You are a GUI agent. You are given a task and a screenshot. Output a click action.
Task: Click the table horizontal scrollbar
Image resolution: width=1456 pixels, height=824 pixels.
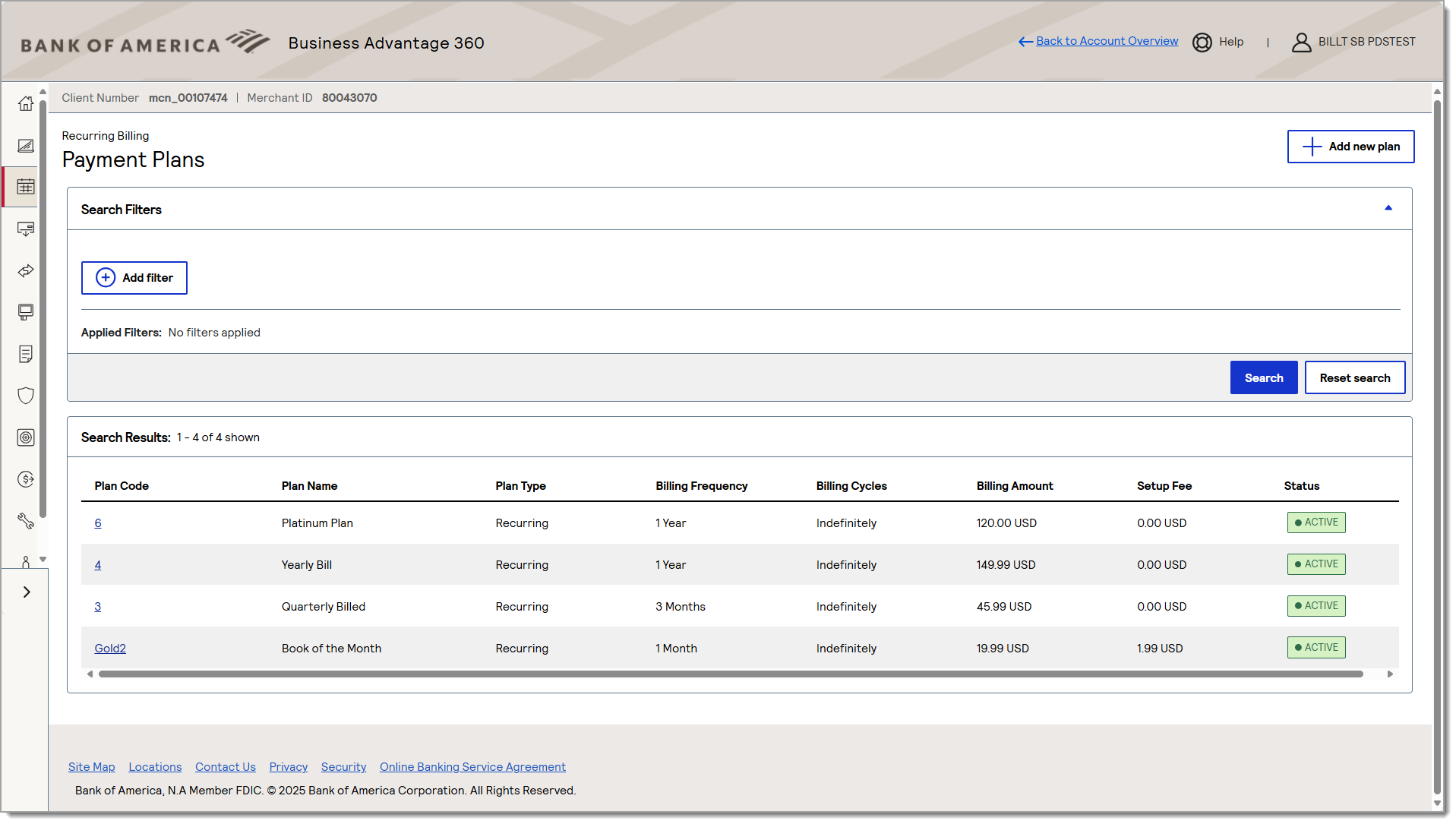pos(731,674)
